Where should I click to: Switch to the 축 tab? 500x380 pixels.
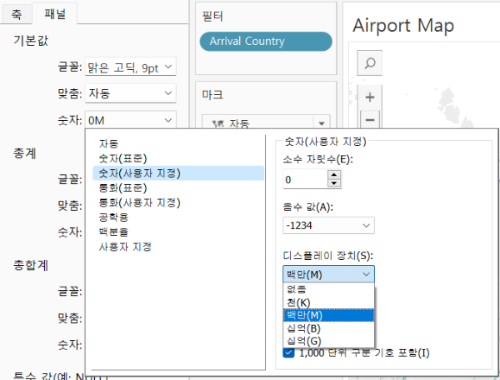(17, 14)
